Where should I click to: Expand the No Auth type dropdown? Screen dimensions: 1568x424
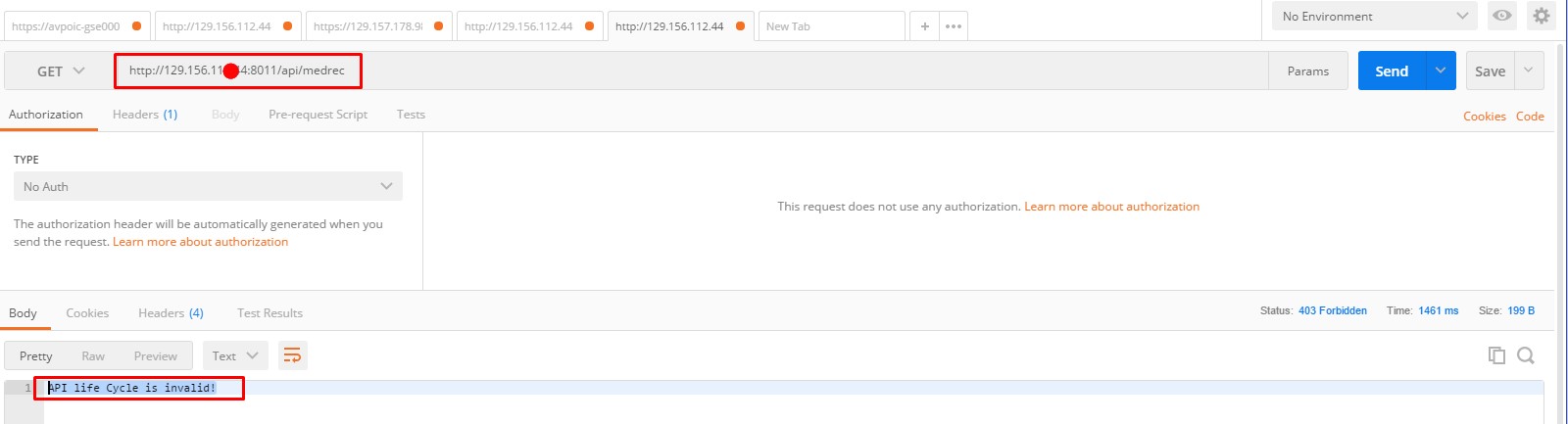click(x=208, y=186)
